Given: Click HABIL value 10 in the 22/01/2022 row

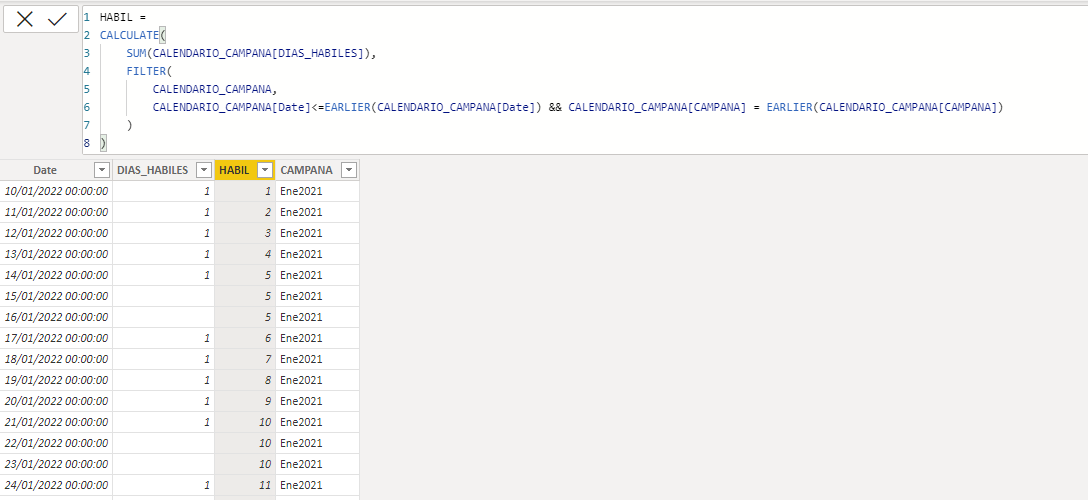Looking at the screenshot, I should tap(245, 443).
